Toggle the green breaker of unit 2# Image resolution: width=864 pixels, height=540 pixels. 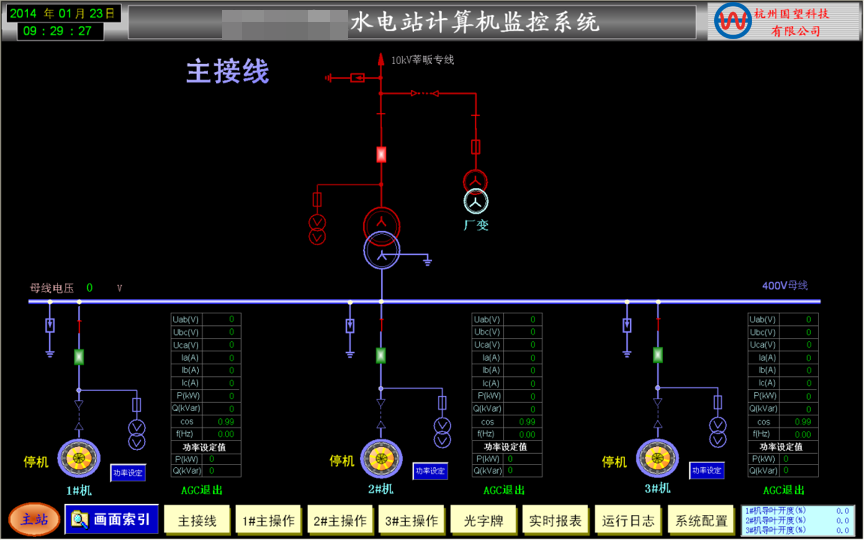click(380, 355)
